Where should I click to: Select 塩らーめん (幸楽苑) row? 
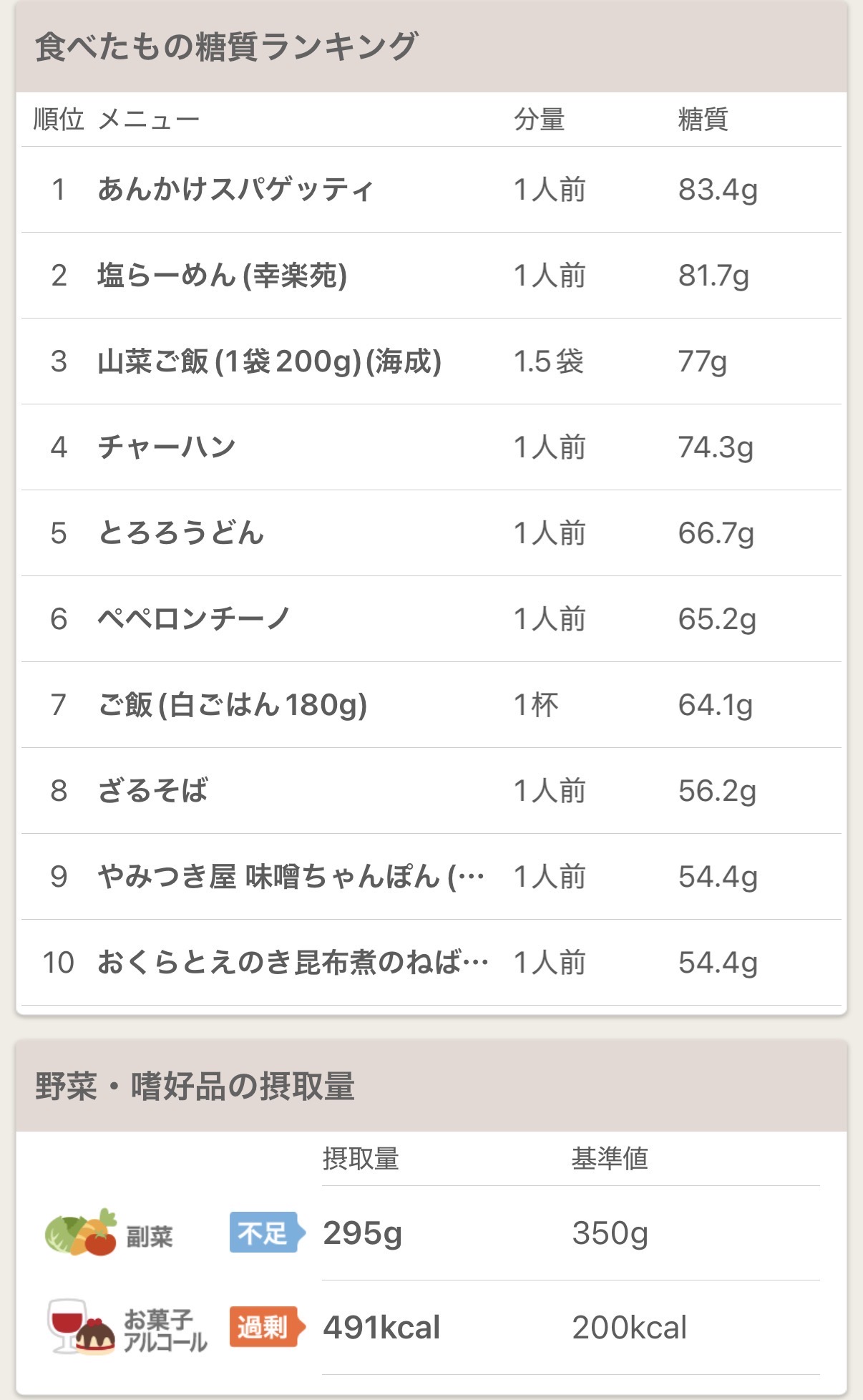pos(222,276)
